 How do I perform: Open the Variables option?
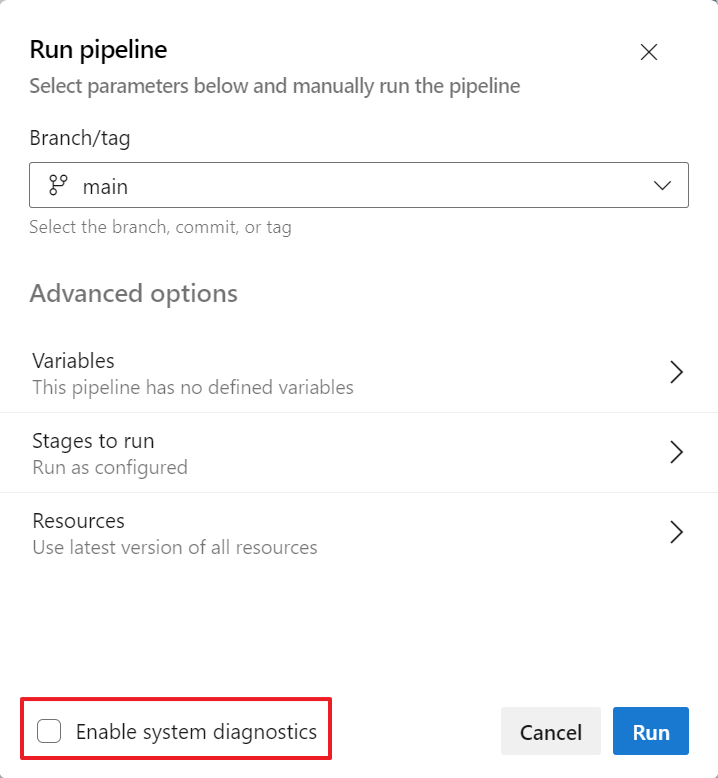point(74,361)
